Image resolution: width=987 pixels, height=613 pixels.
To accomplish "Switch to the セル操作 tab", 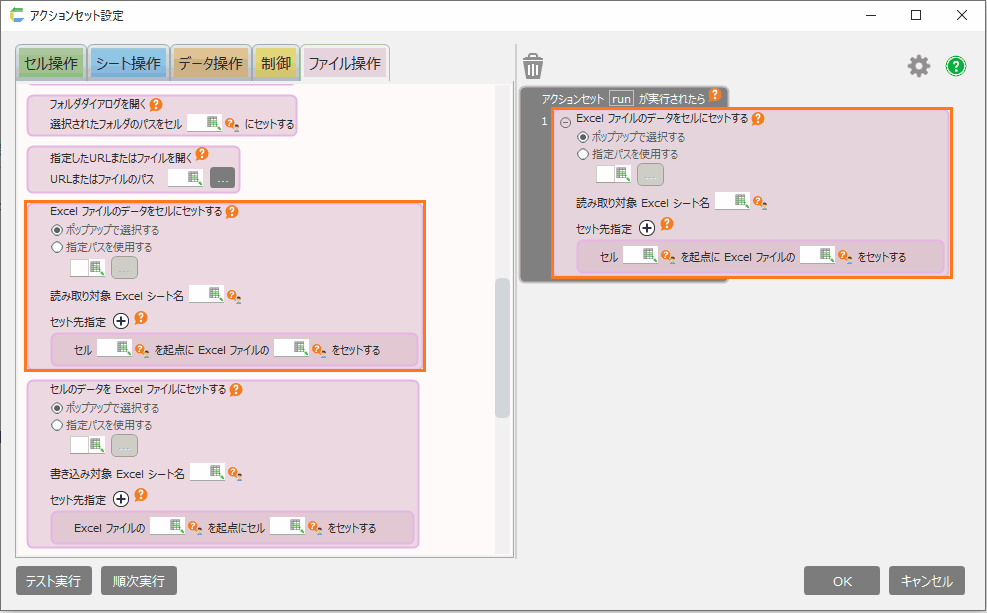I will tap(50, 64).
